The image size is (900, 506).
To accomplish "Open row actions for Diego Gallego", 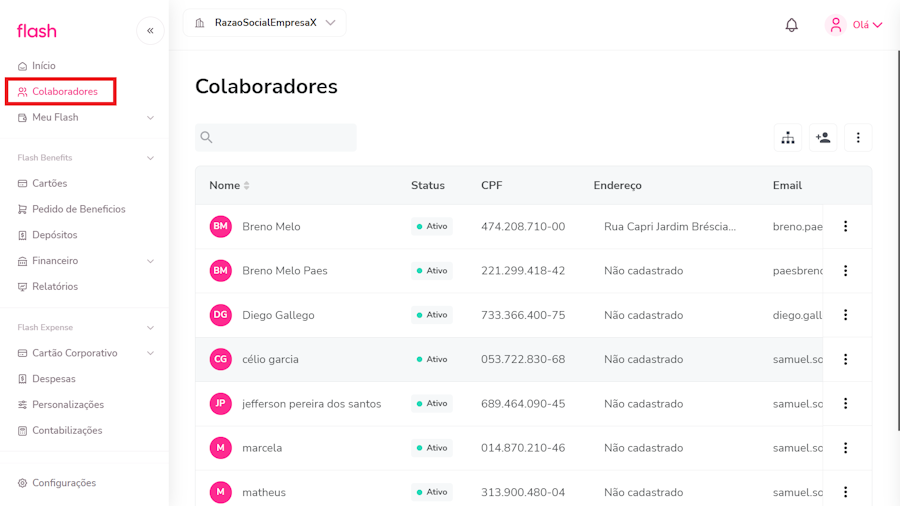I will (x=845, y=315).
